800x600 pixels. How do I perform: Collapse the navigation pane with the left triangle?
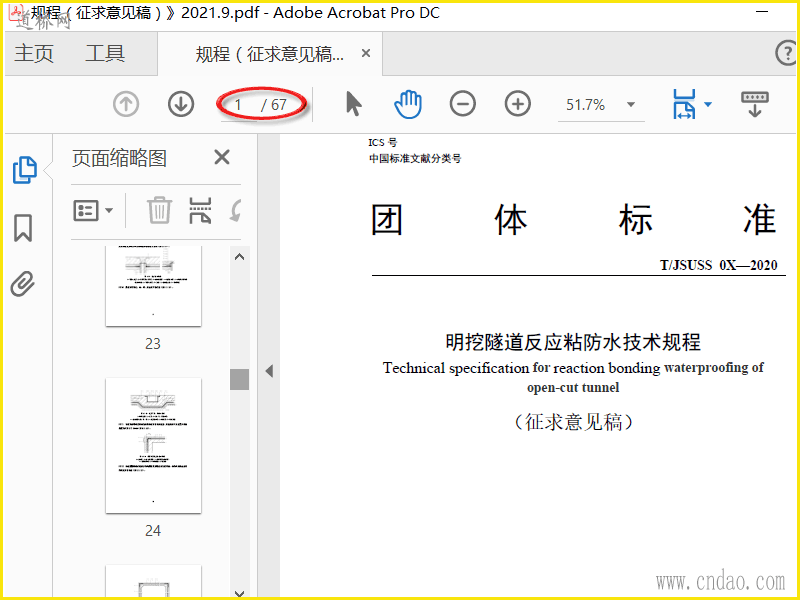pyautogui.click(x=269, y=371)
